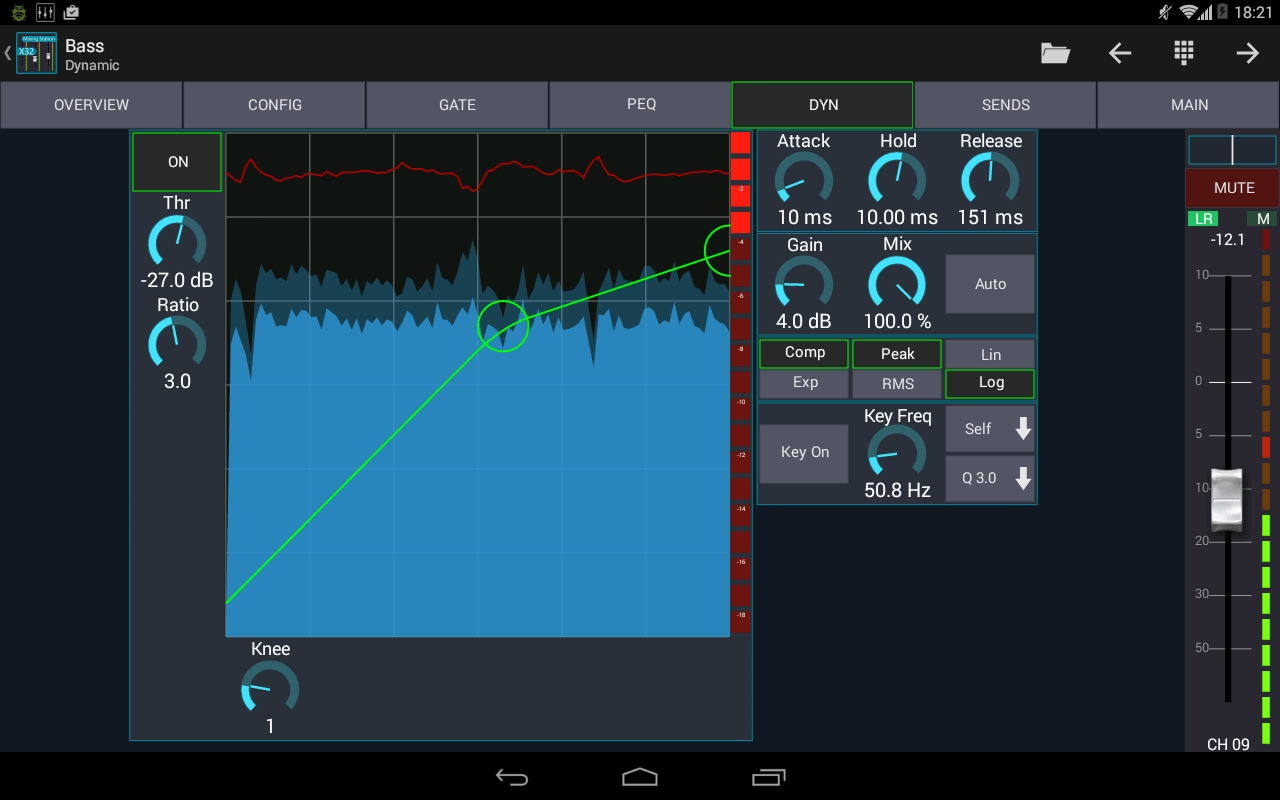This screenshot has height=800, width=1280.
Task: Switch the scale to Lin
Action: (x=989, y=353)
